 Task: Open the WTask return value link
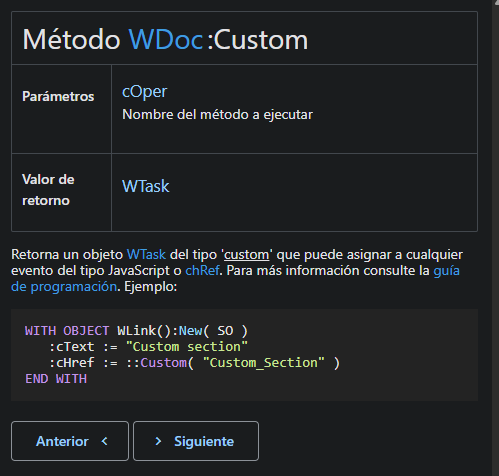[x=146, y=186]
